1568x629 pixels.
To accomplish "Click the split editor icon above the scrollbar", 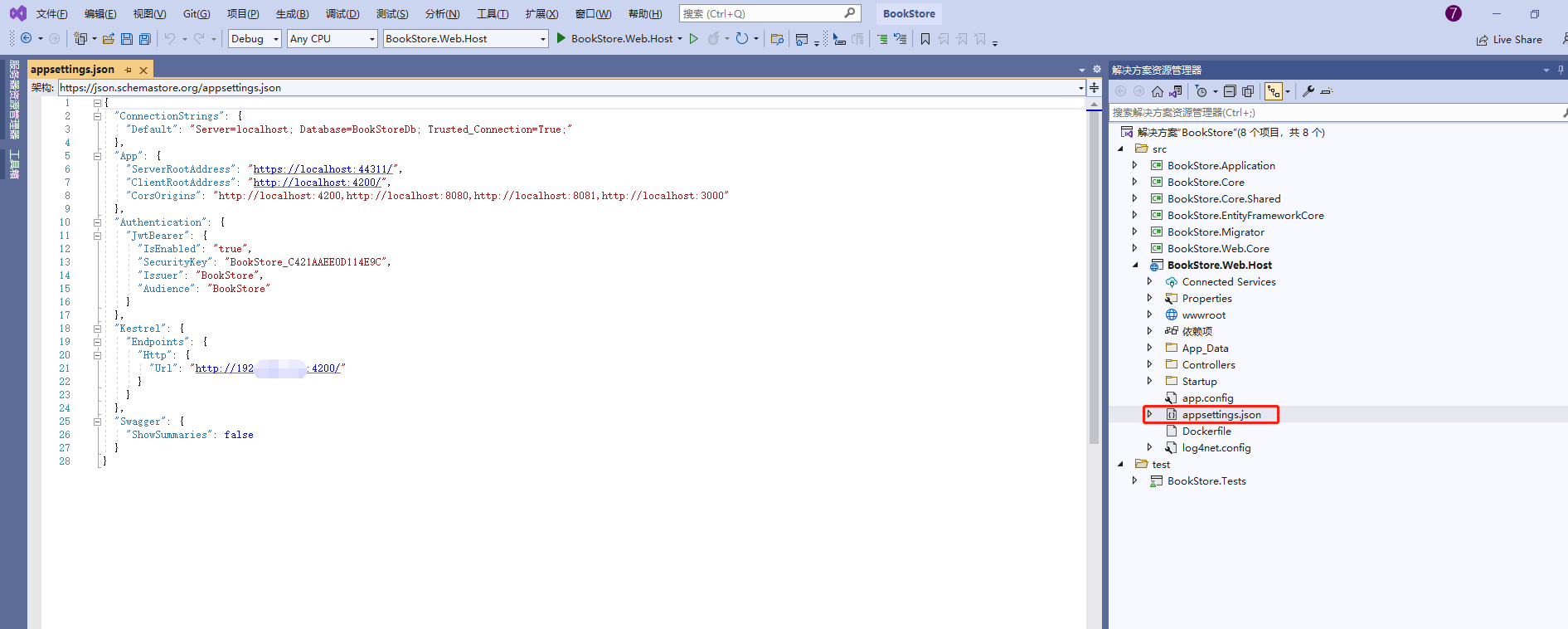I will (x=1095, y=87).
